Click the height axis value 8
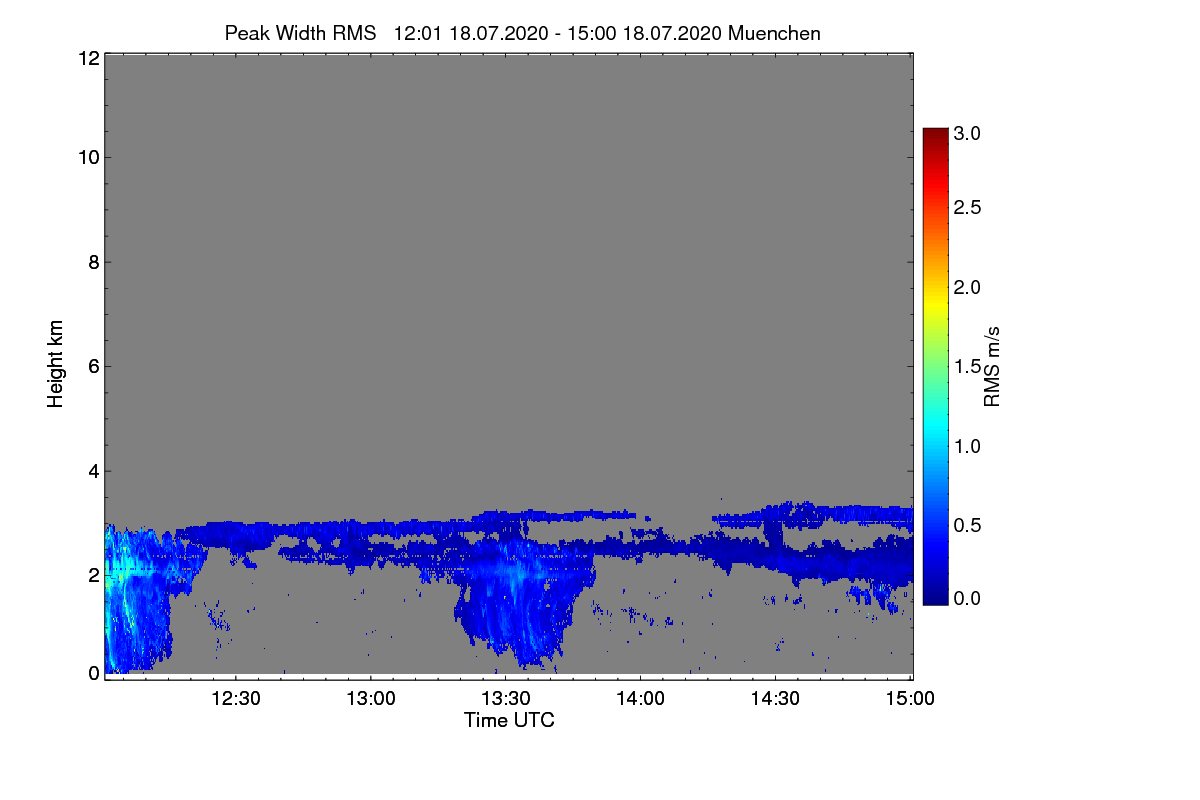This screenshot has height=800, width=1200. [x=92, y=262]
